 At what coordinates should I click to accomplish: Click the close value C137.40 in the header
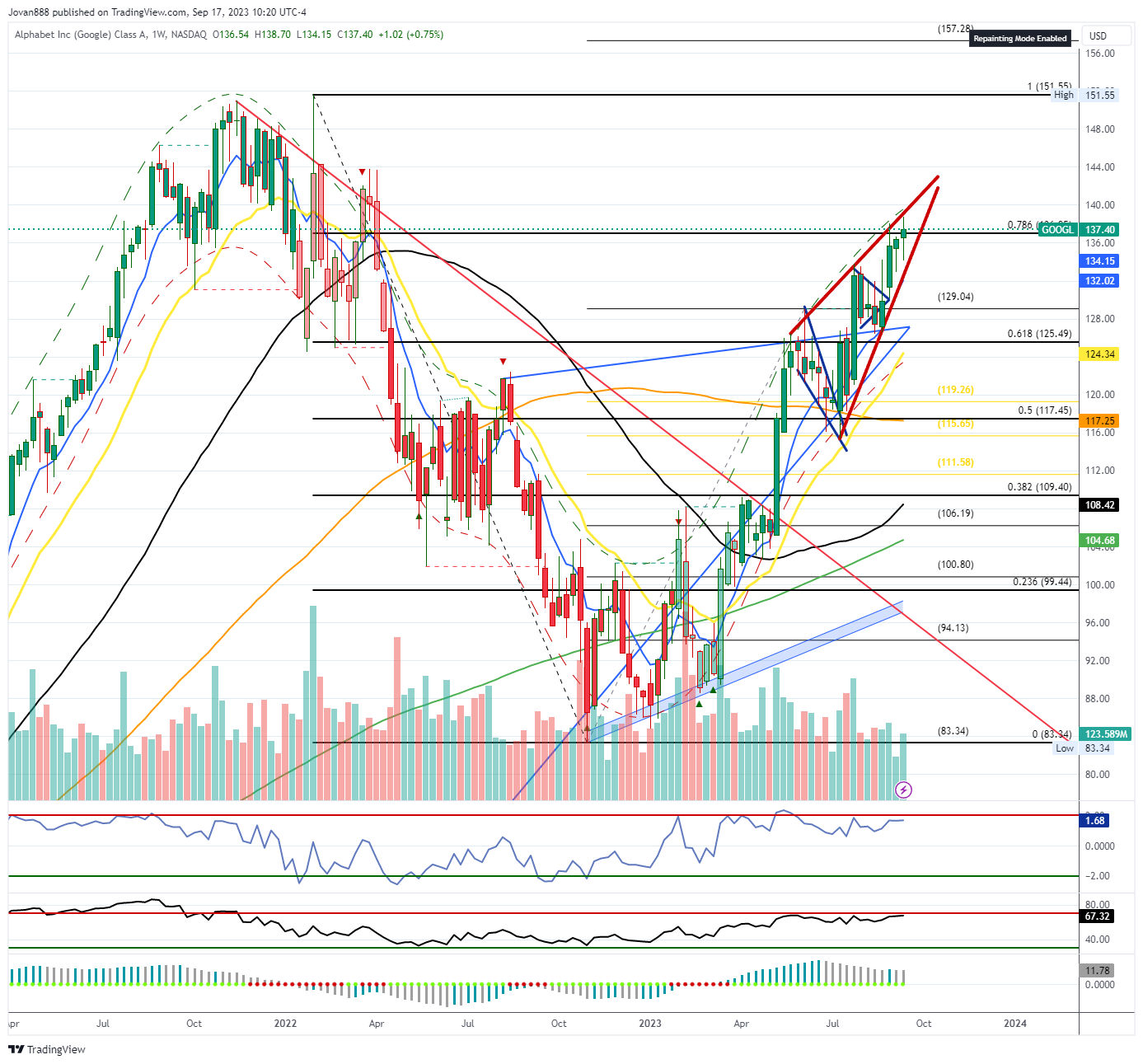point(355,35)
